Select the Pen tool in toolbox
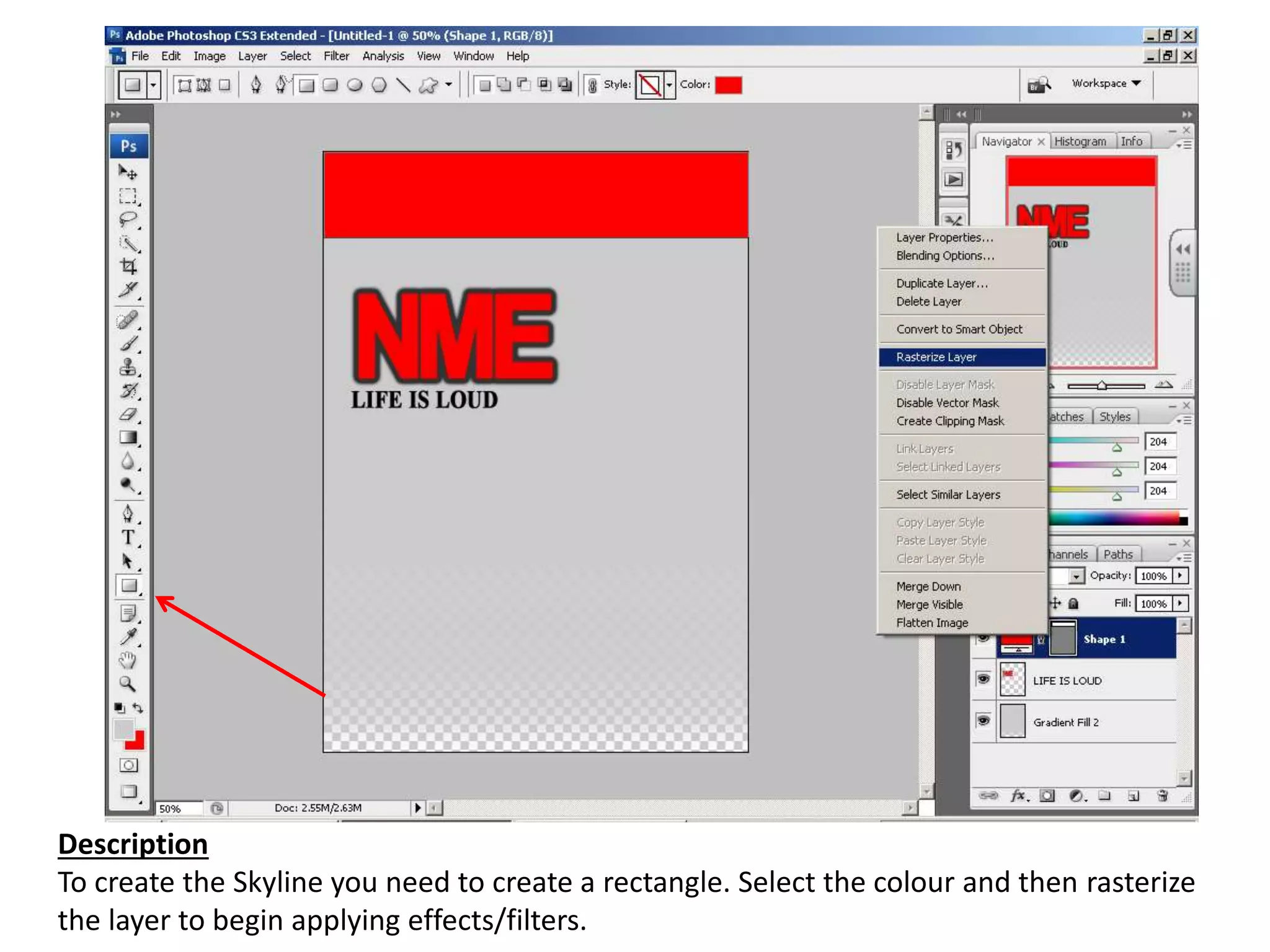The image size is (1270, 952). point(128,514)
